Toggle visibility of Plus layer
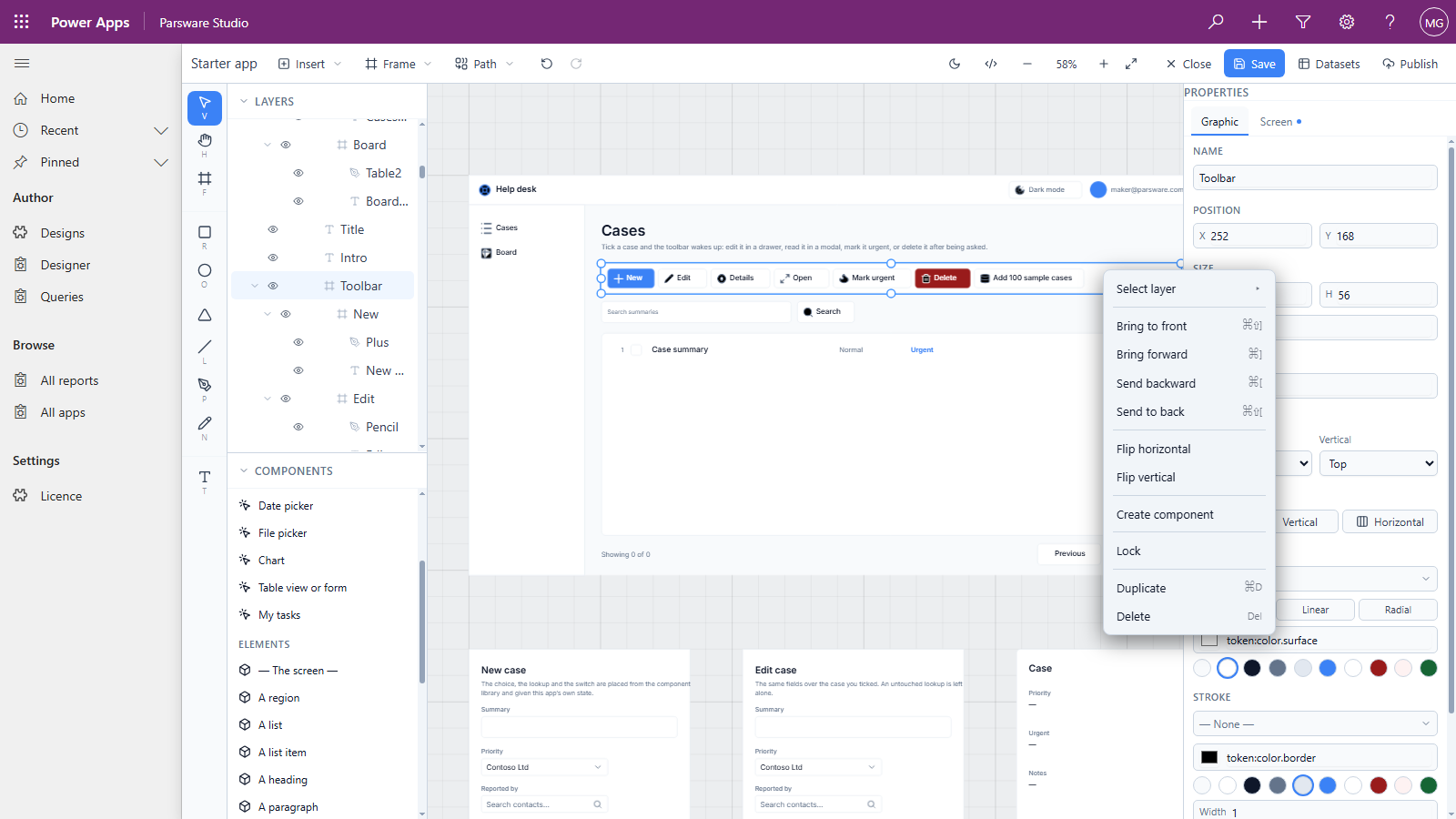Viewport: 1456px width, 819px height. point(298,342)
